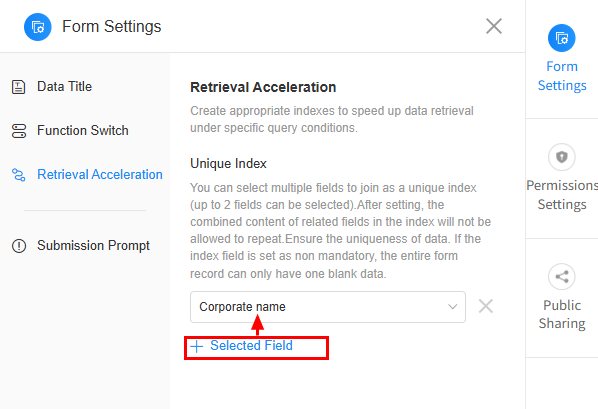This screenshot has height=409, width=598.
Task: Click the Data Title document icon
Action: point(19,87)
